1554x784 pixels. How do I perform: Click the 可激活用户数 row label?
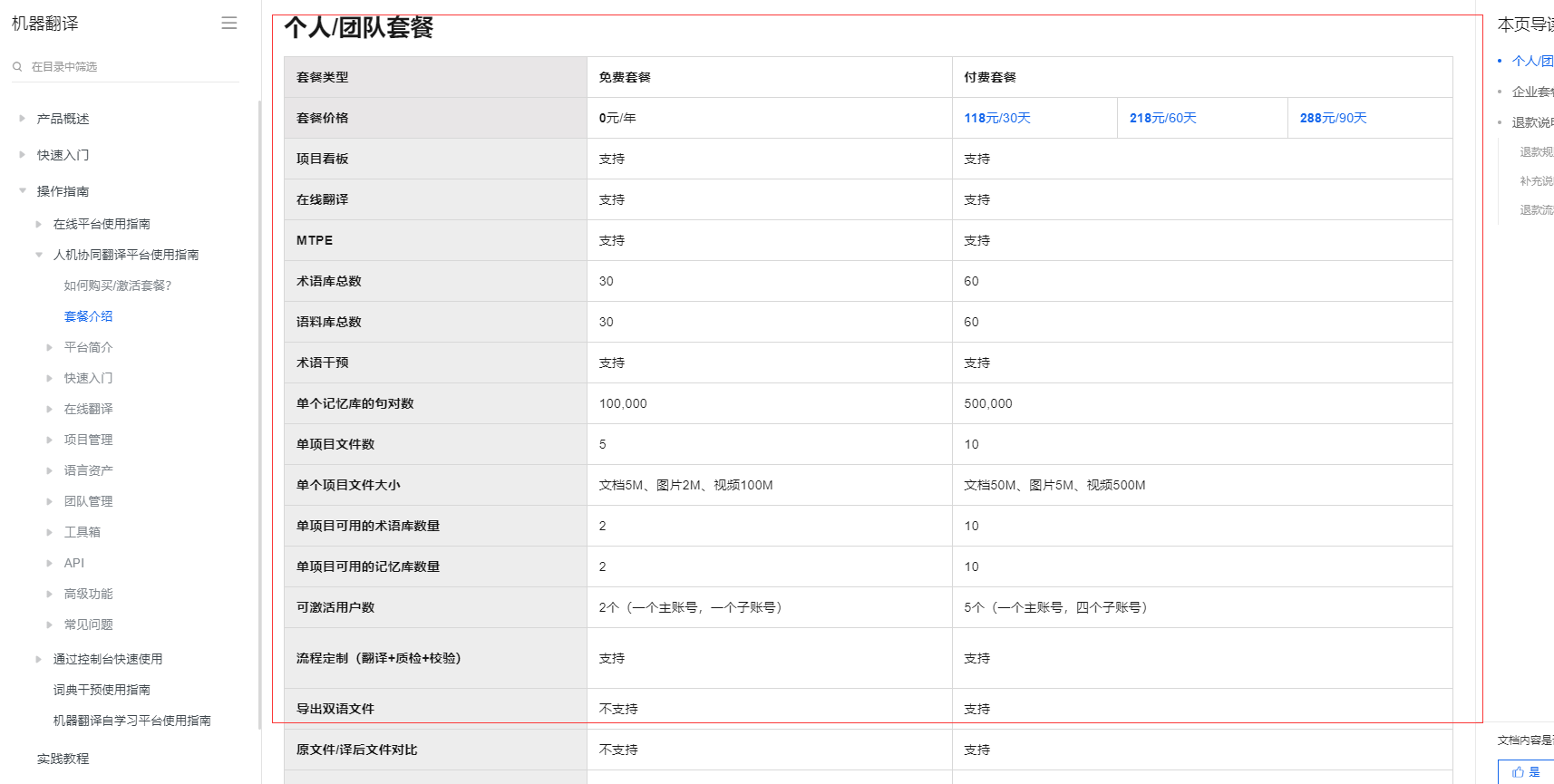click(335, 607)
